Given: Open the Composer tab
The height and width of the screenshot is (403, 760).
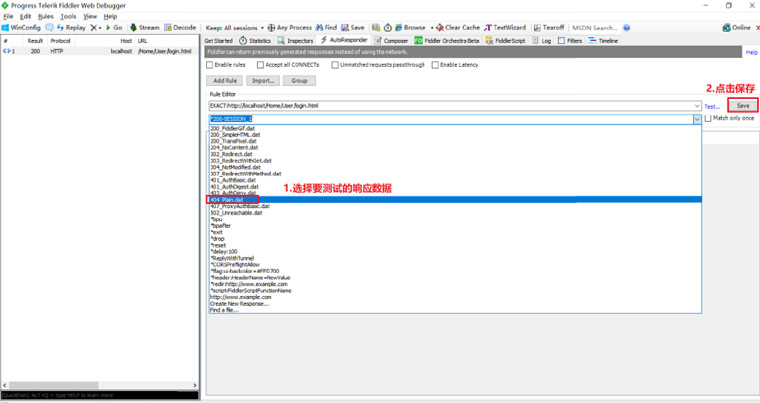Looking at the screenshot, I should (391, 41).
